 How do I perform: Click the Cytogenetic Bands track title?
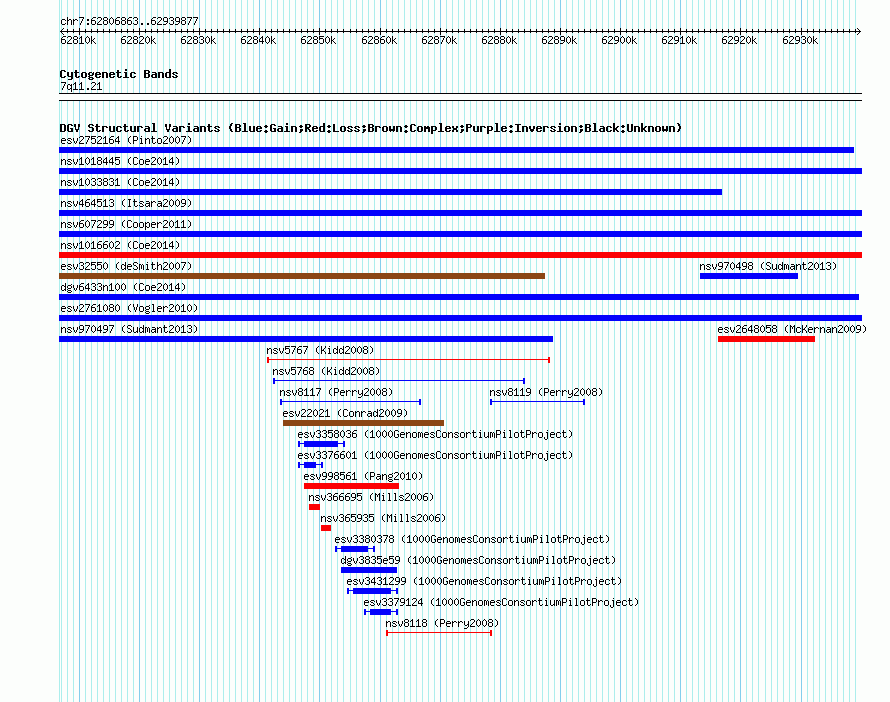click(119, 74)
